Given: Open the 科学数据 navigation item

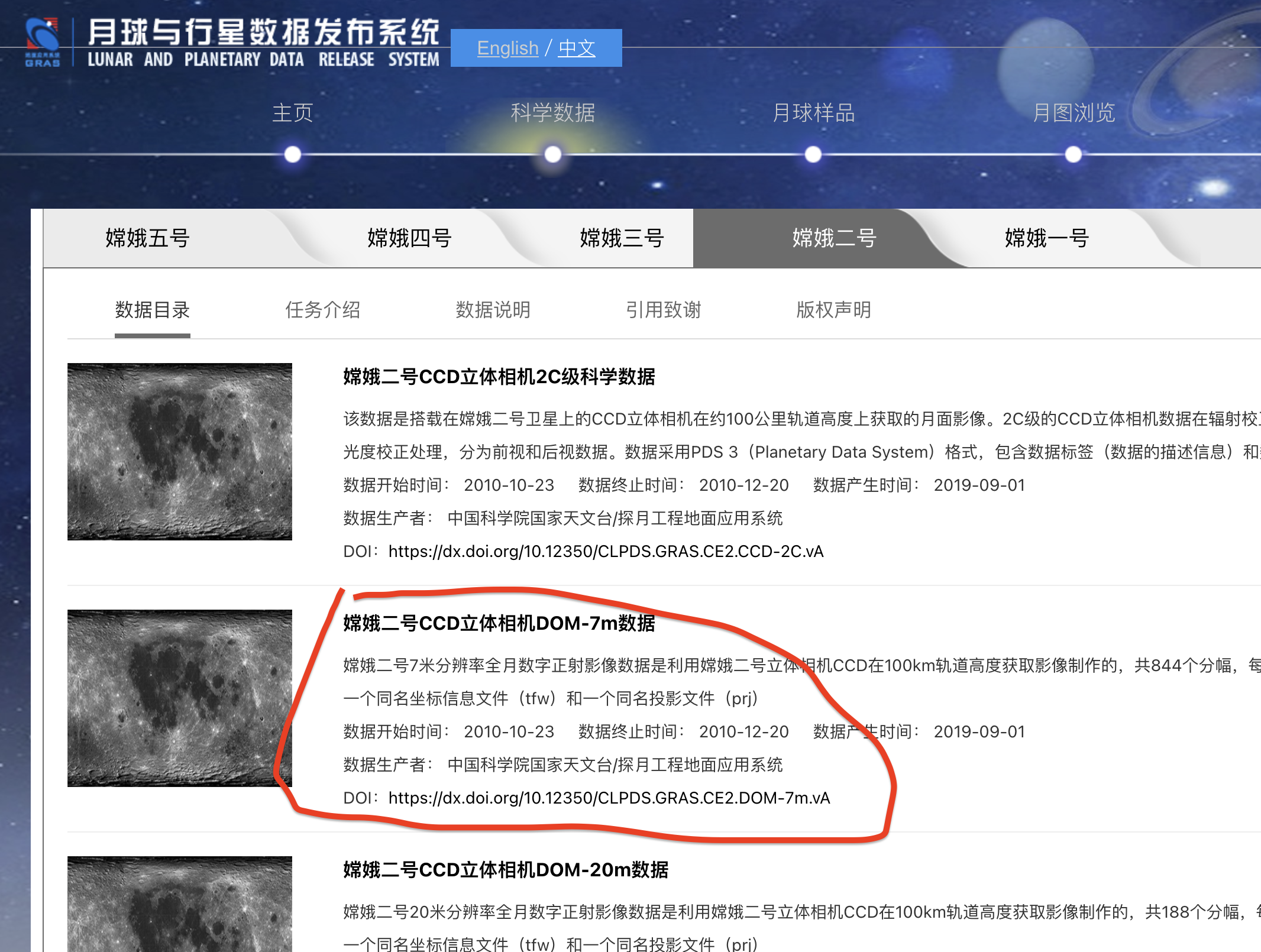Looking at the screenshot, I should (x=553, y=112).
